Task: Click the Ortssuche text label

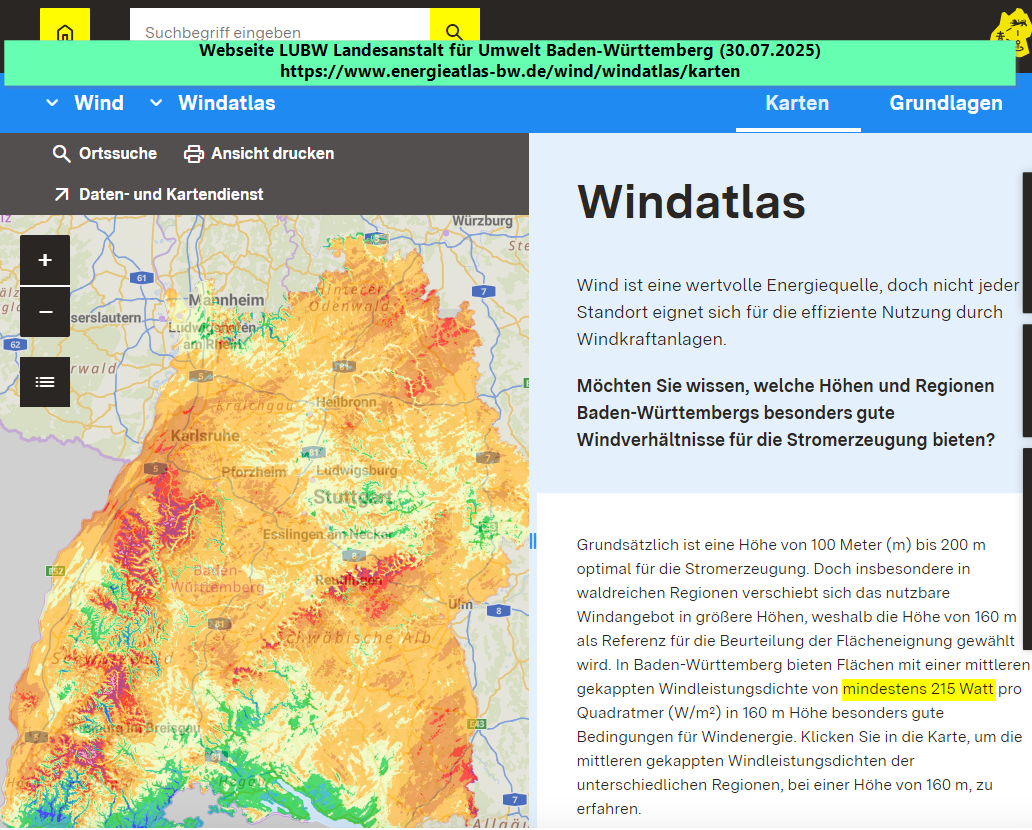Action: (118, 154)
